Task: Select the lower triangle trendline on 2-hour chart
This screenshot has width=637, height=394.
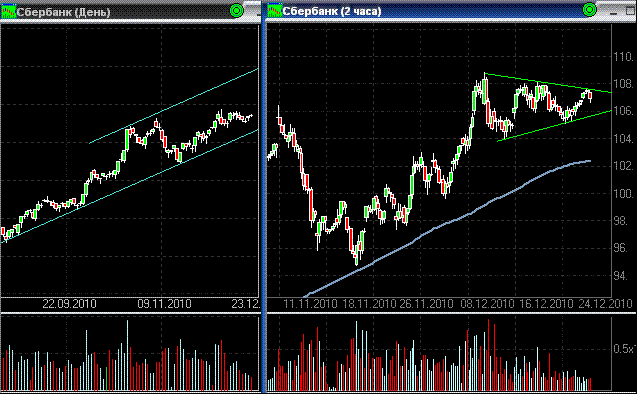Action: [x=554, y=126]
